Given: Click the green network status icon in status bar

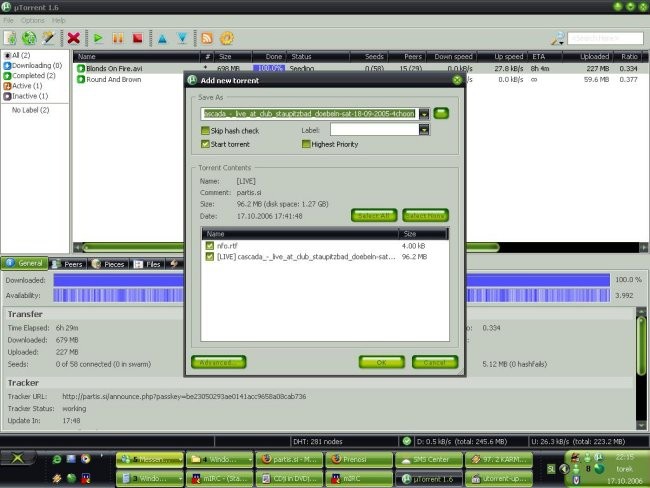Looking at the screenshot, I should (407, 441).
